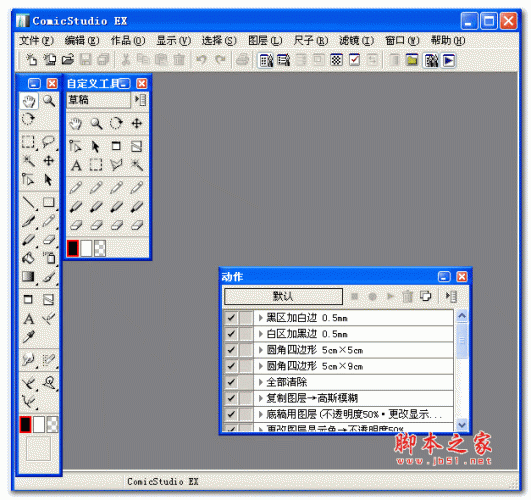Click the Open file folder toolbar icon

pyautogui.click(x=68, y=60)
